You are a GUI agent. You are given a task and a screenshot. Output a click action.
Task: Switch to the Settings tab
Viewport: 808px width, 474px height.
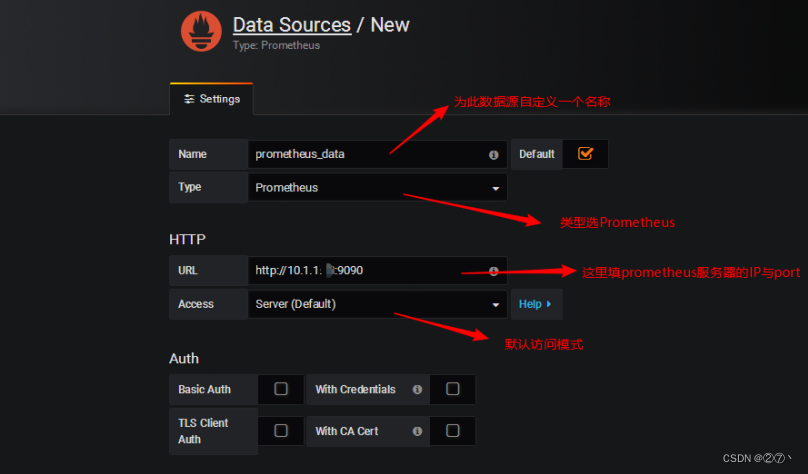(x=212, y=99)
